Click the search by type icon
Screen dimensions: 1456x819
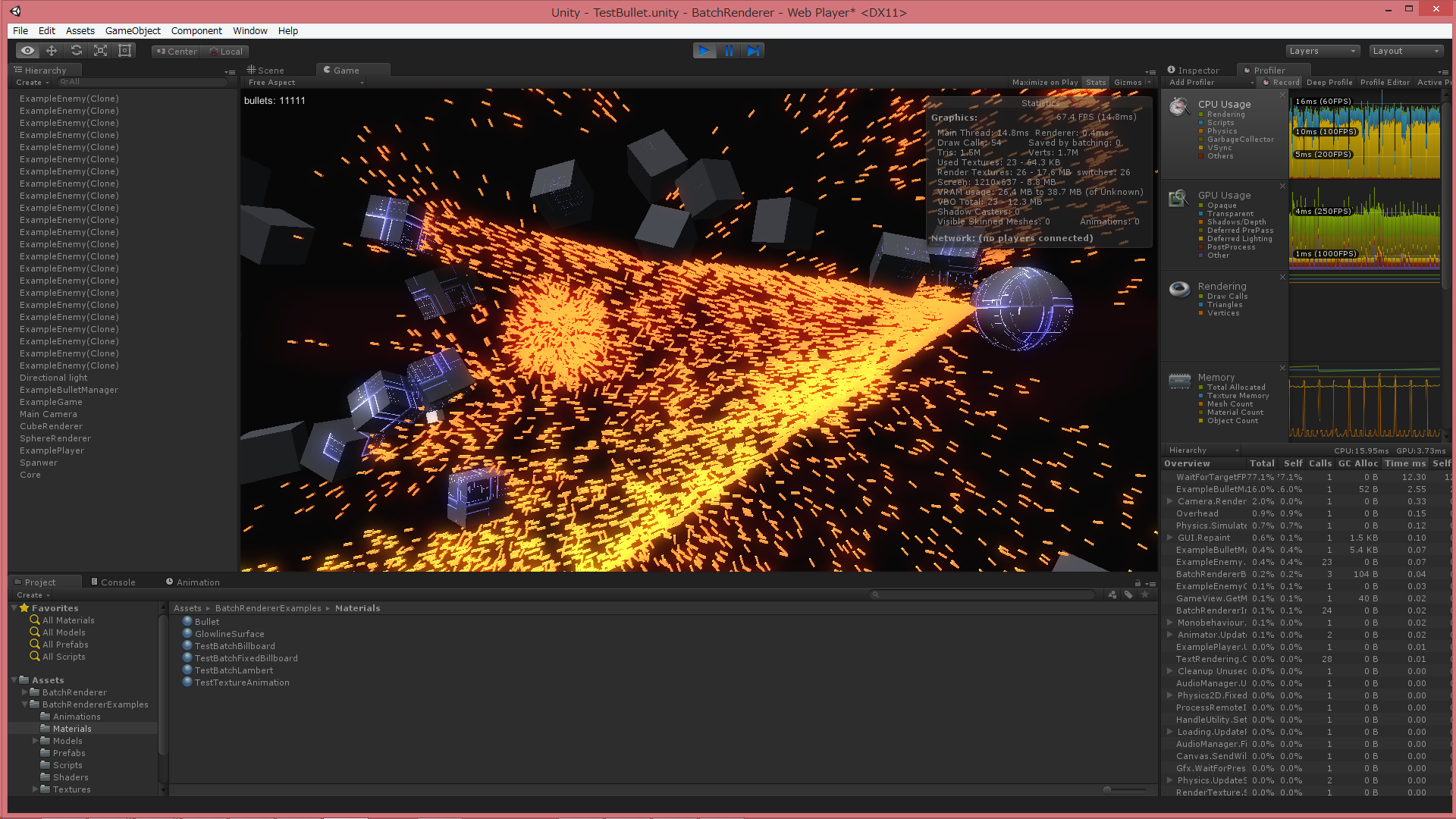pos(1112,595)
